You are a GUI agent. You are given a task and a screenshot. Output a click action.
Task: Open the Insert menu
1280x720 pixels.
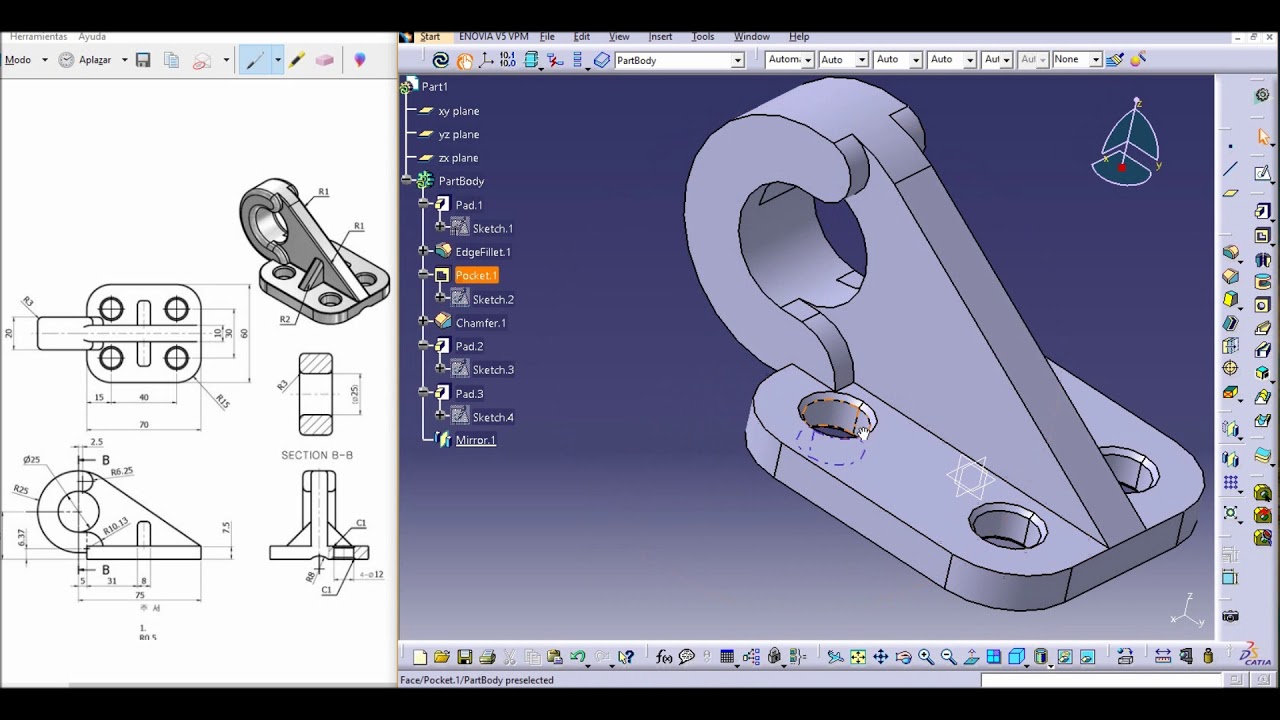[660, 36]
